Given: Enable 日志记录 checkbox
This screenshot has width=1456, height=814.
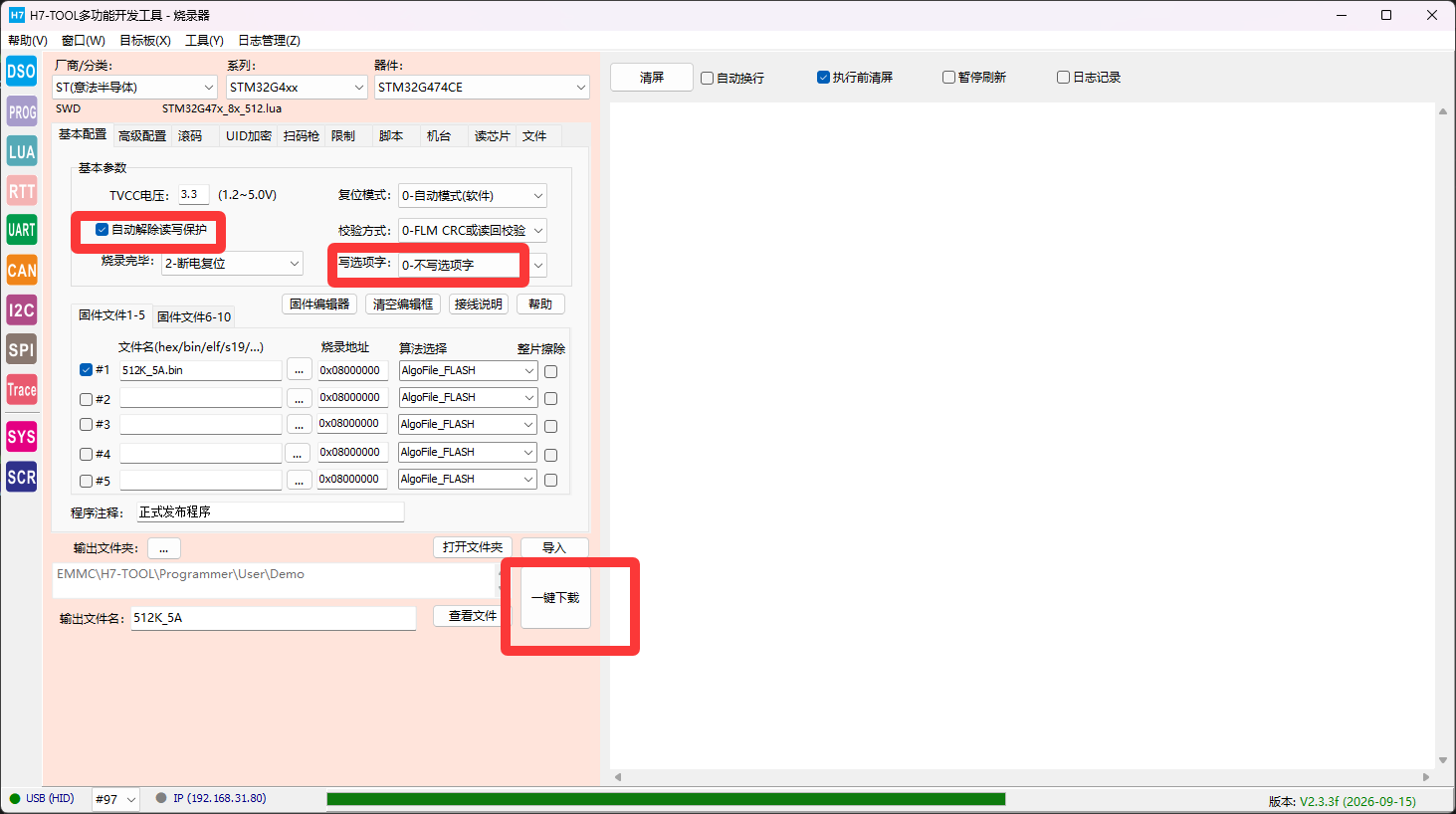Looking at the screenshot, I should 1063,77.
